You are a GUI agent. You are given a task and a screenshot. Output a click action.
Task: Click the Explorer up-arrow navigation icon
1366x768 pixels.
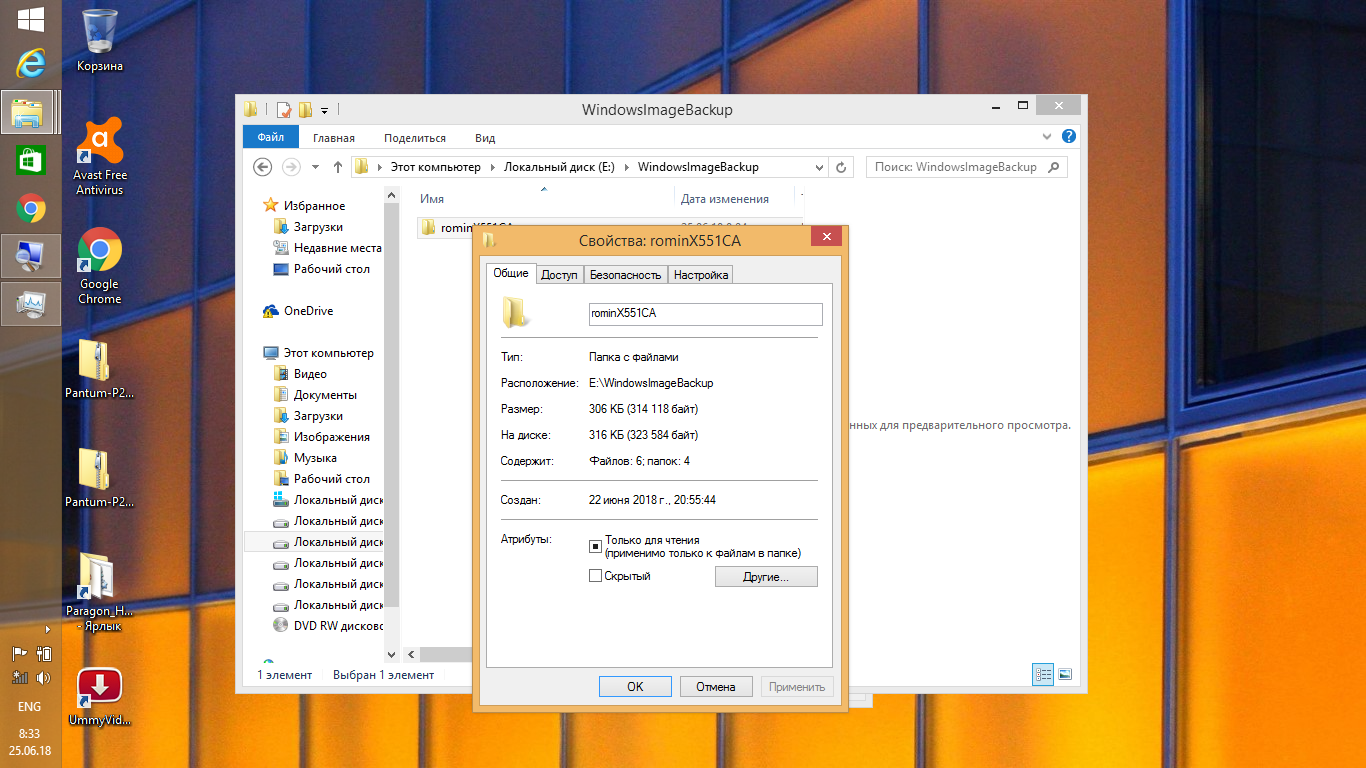point(338,167)
